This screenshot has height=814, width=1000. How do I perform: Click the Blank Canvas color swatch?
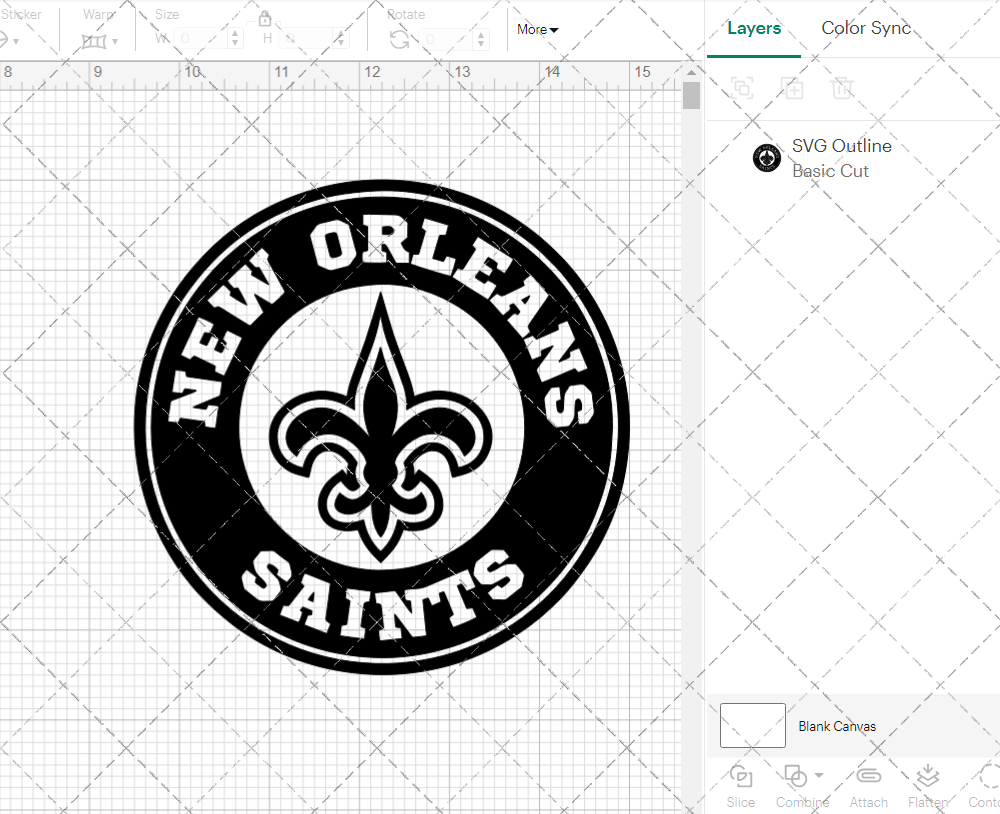click(752, 726)
